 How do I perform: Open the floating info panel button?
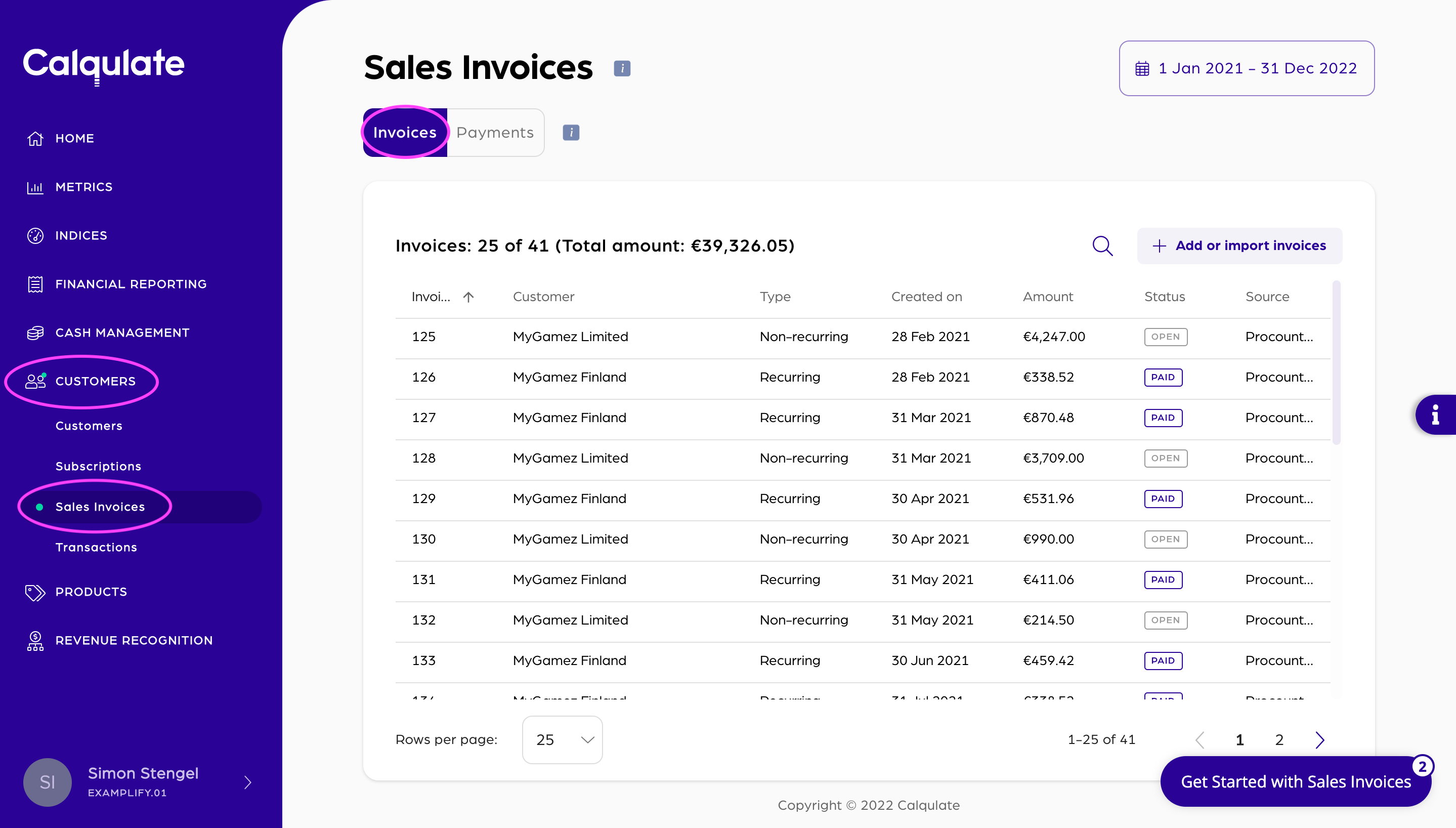tap(1436, 415)
